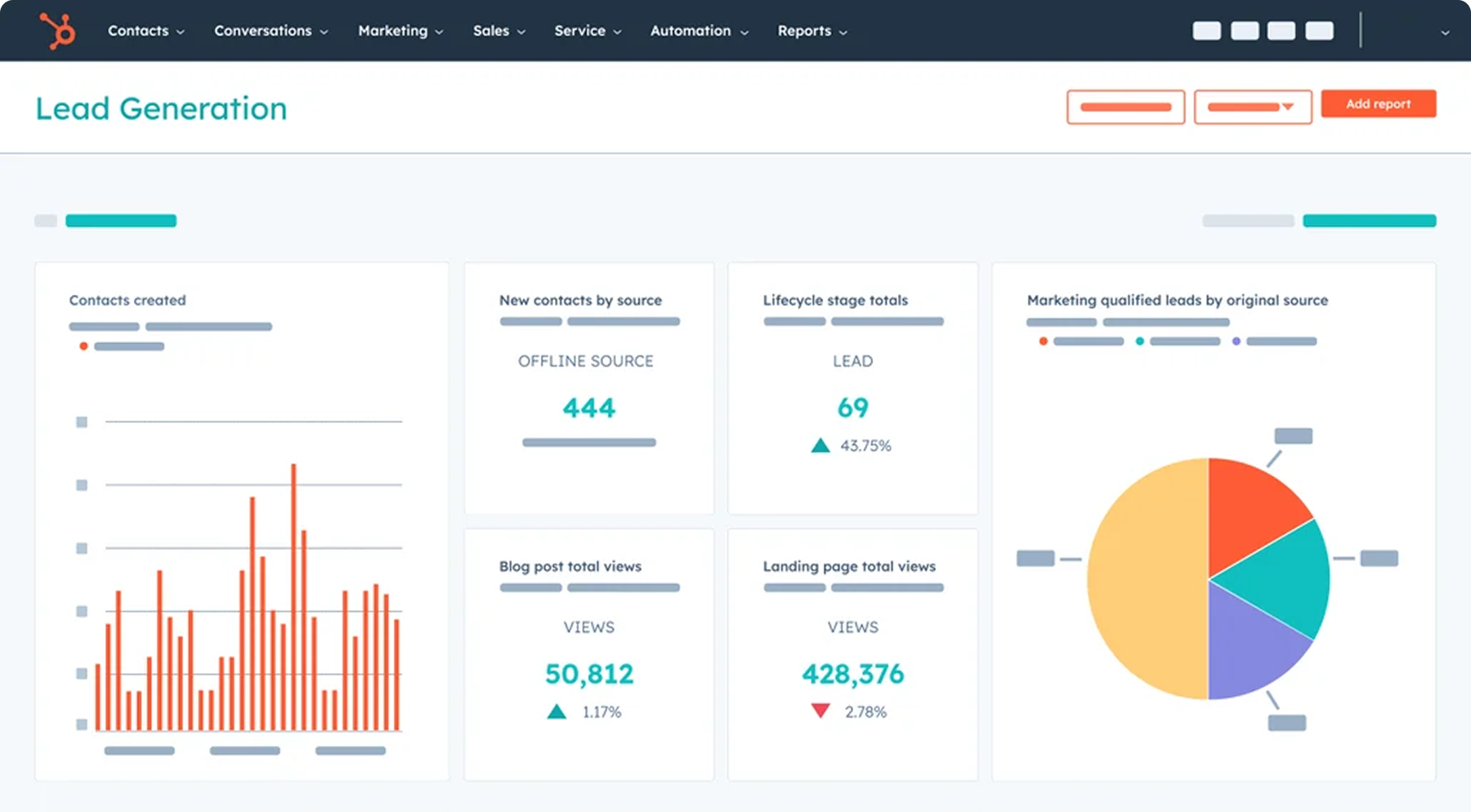Click the red decrease arrow under Landing page total views
The image size is (1471, 812).
[x=820, y=710]
